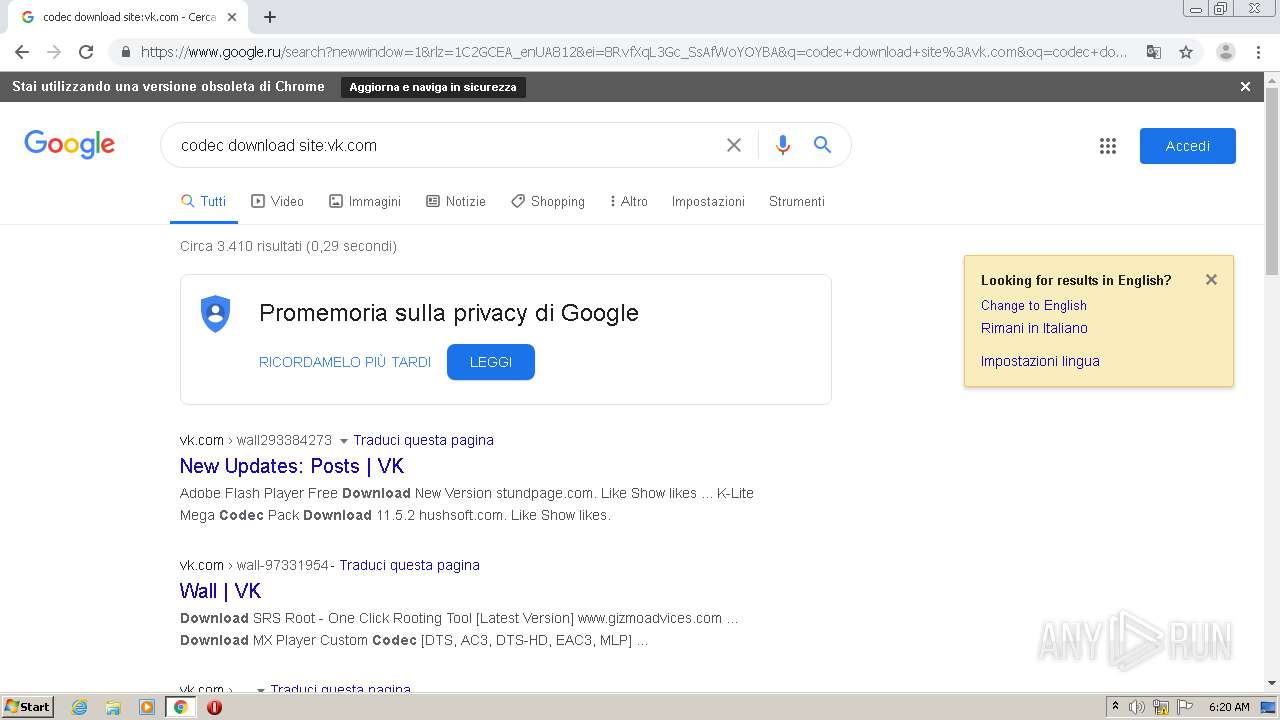Clear the search box text

pyautogui.click(x=734, y=145)
